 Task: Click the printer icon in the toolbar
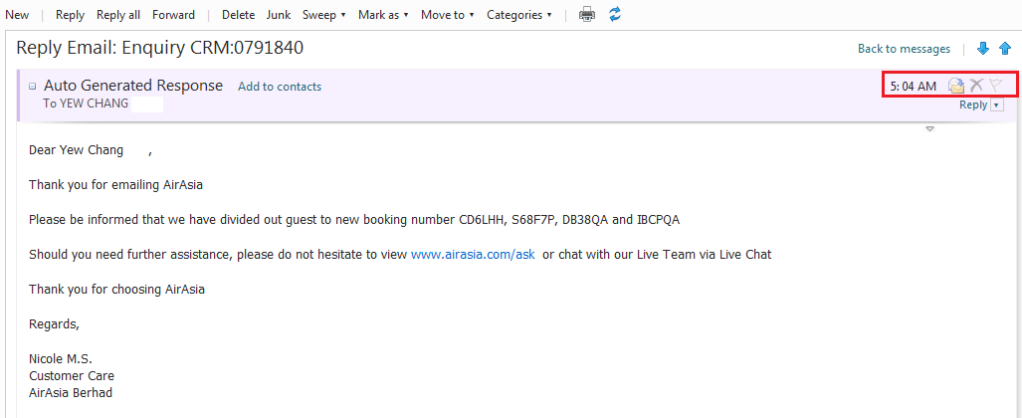pos(587,15)
